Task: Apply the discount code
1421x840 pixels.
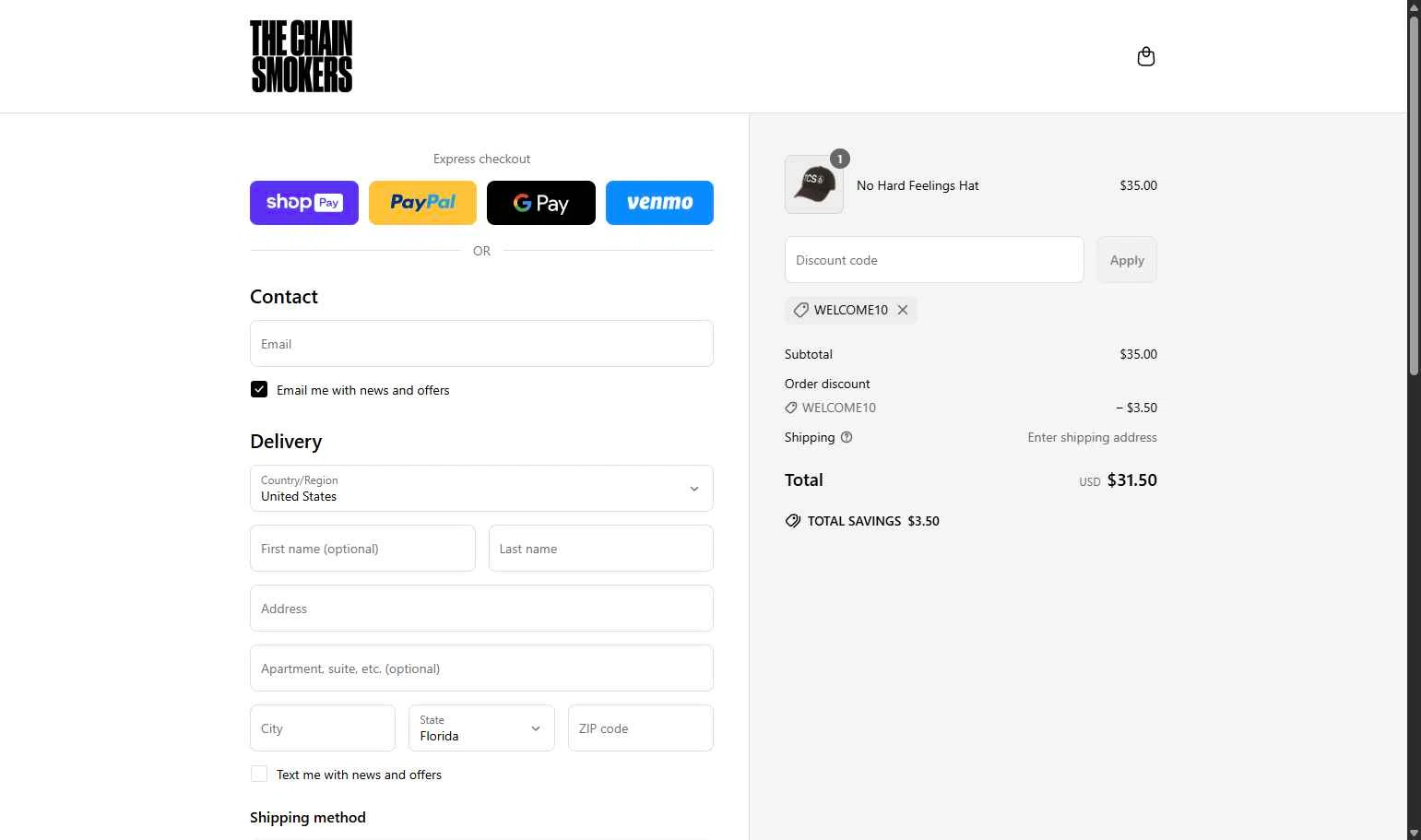Action: pyautogui.click(x=1127, y=260)
